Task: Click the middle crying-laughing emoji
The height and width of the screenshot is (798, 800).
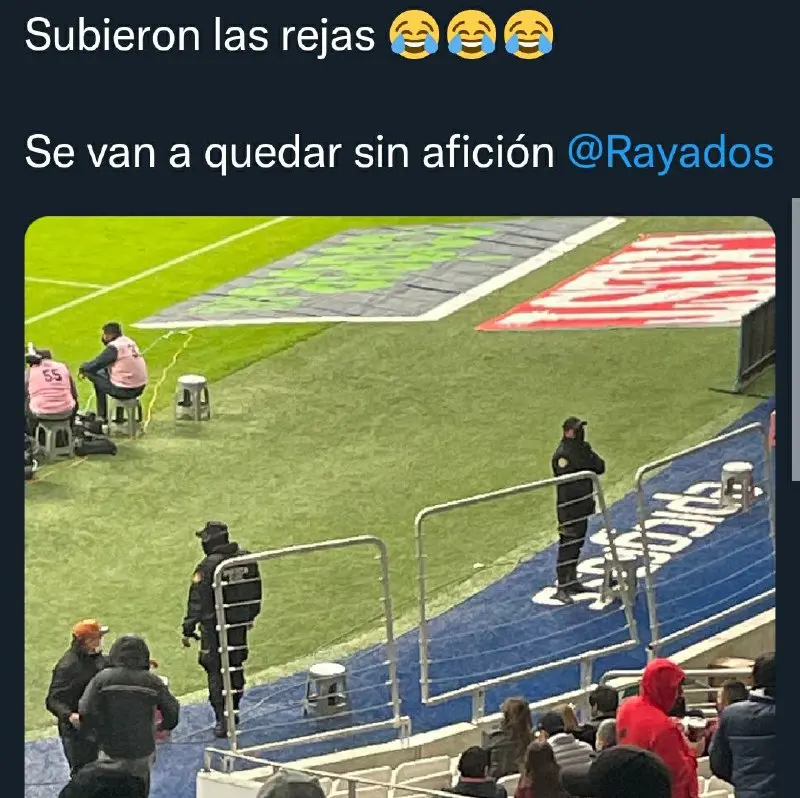Action: pyautogui.click(x=471, y=35)
